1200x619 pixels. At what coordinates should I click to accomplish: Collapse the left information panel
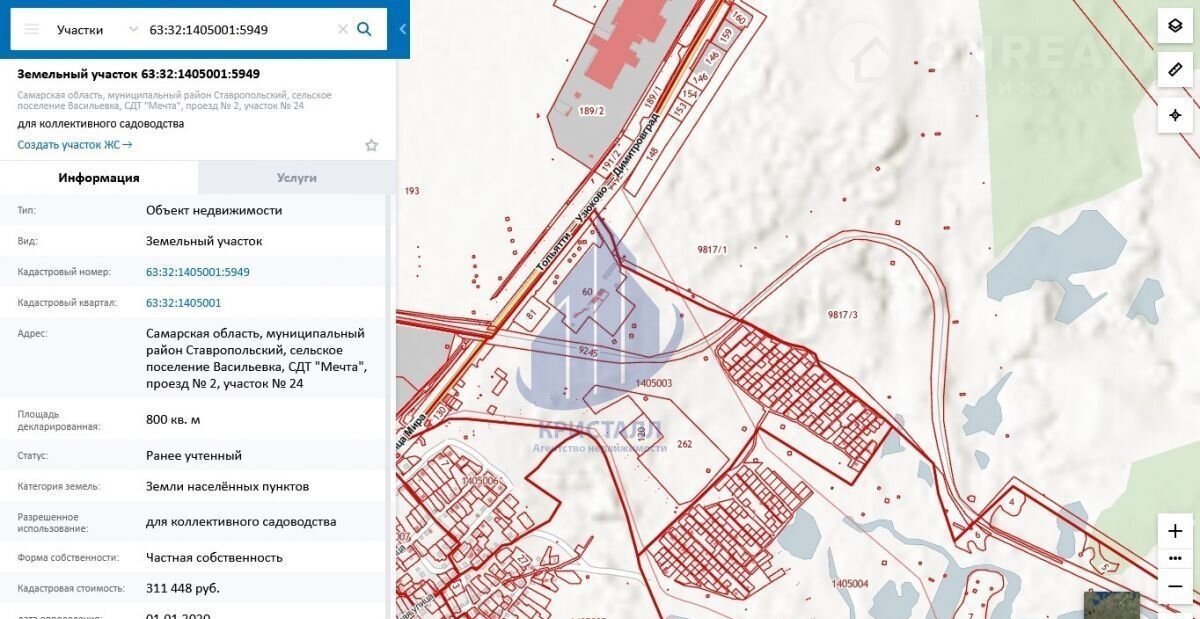click(403, 29)
